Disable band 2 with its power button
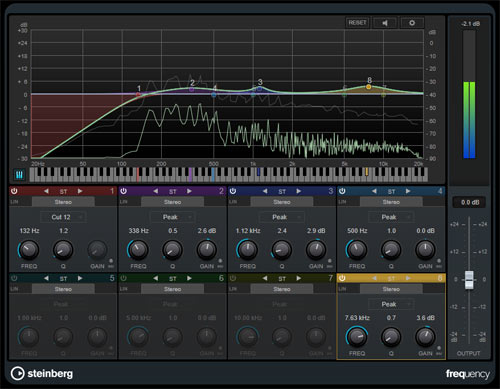The image size is (500, 389). [x=124, y=191]
